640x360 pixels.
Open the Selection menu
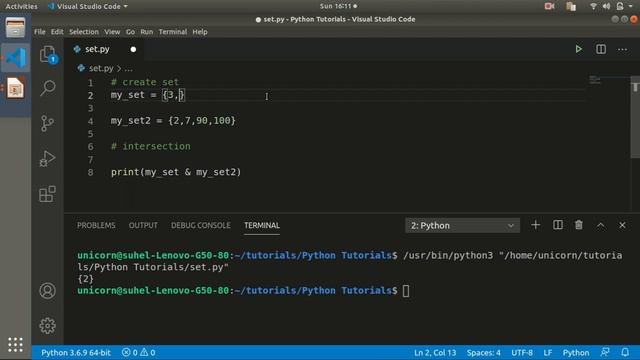(x=84, y=32)
